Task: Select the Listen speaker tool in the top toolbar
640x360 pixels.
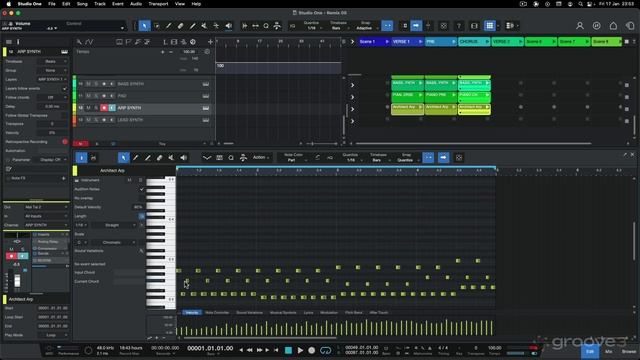Action: 229,26
